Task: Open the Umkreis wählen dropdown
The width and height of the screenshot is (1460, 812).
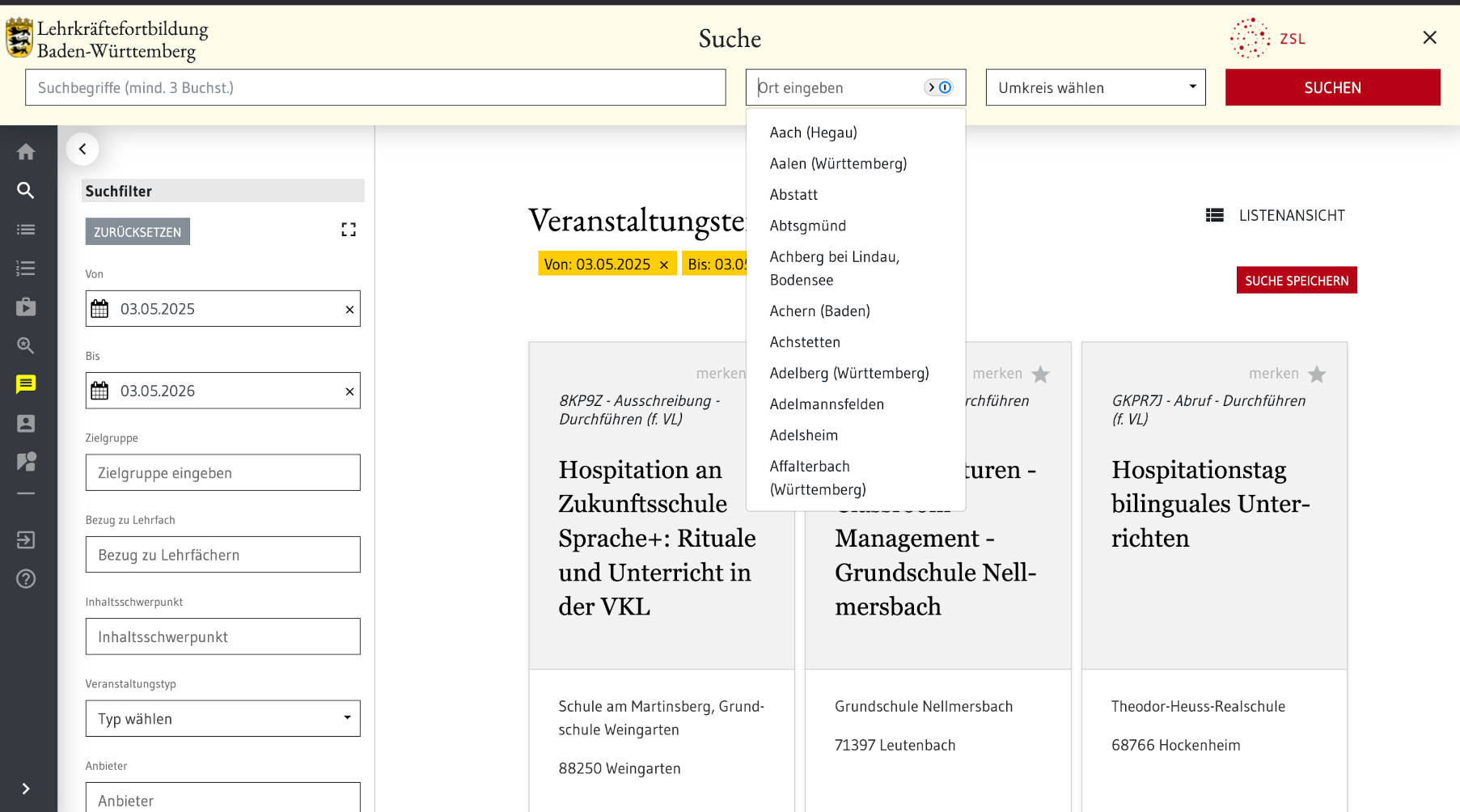Action: [1095, 87]
